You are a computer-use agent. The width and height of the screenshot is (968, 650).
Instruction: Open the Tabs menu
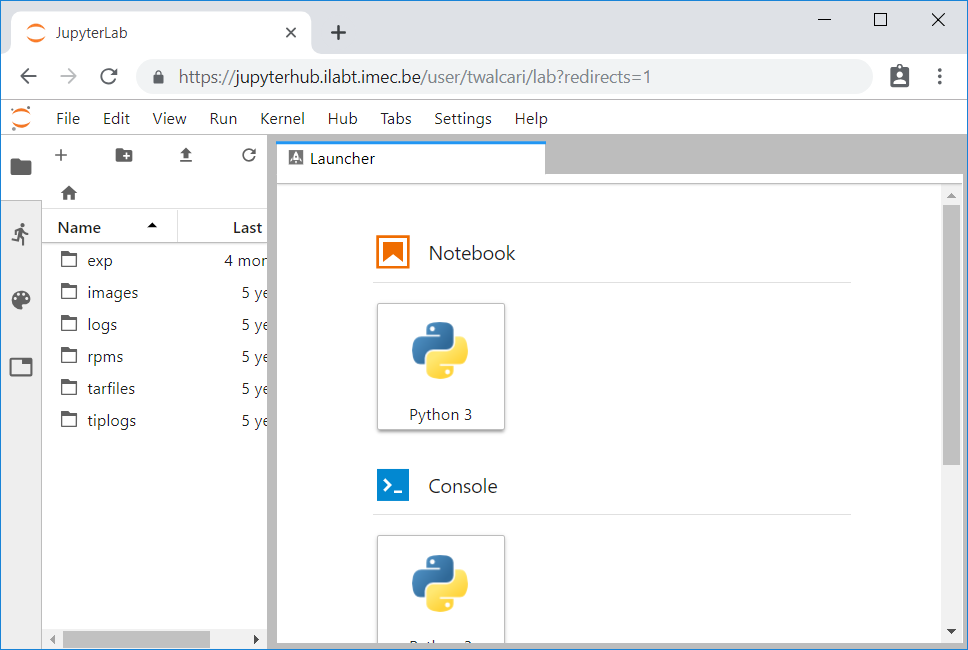click(396, 119)
